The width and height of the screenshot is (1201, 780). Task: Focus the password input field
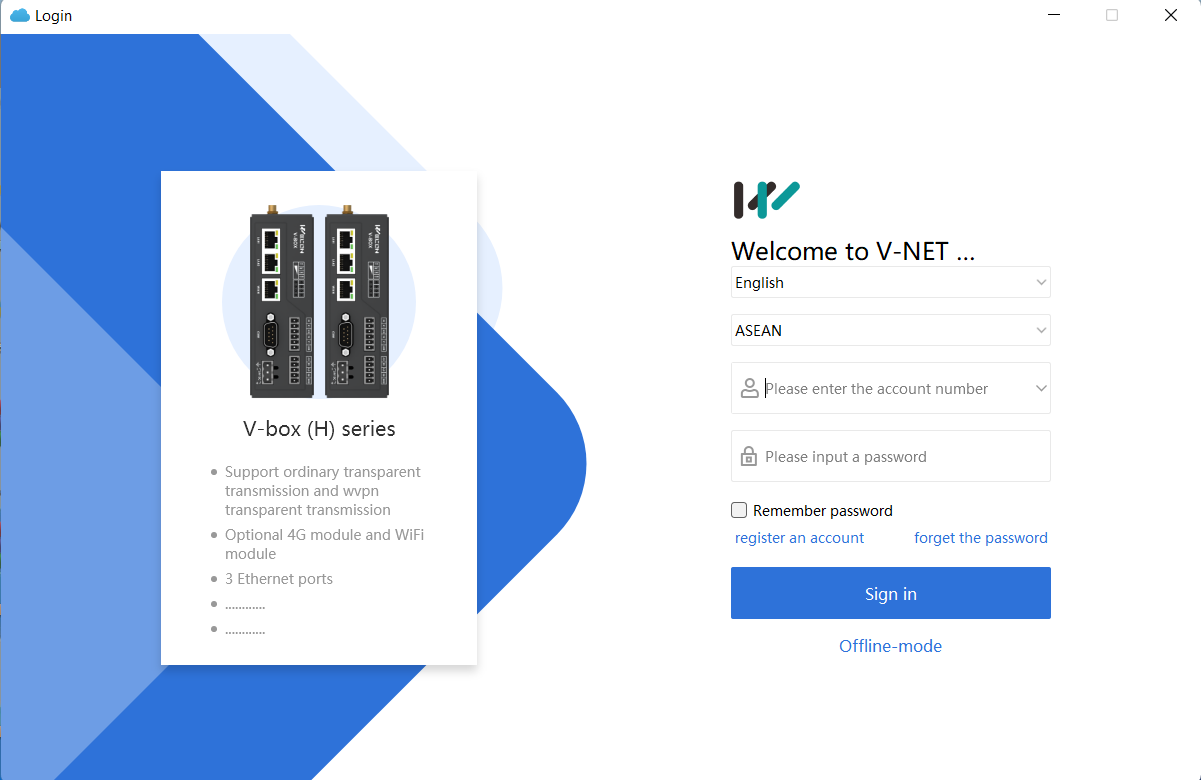[891, 456]
